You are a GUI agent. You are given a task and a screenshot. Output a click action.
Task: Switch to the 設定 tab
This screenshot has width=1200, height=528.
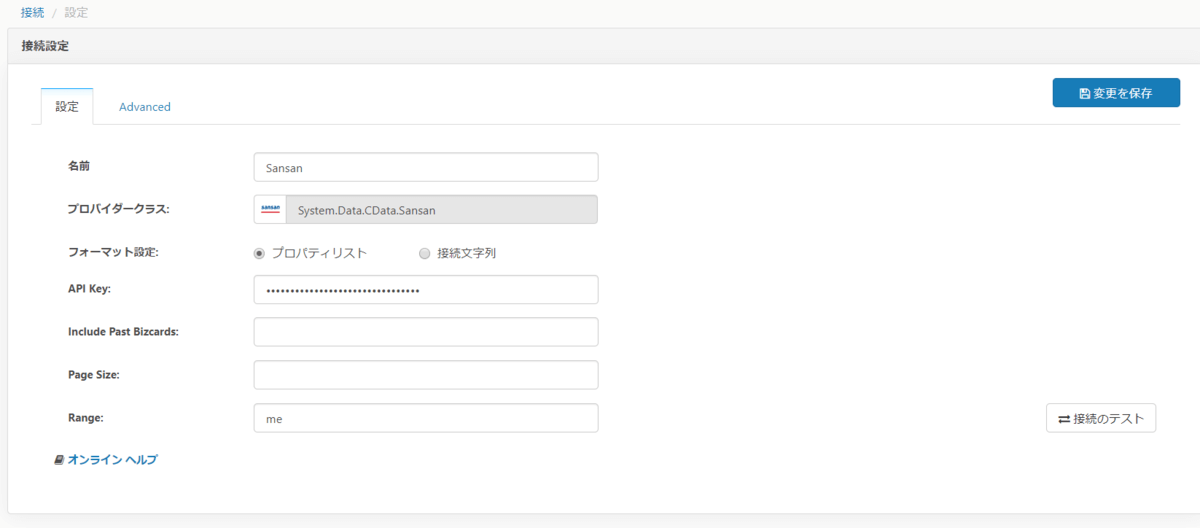point(67,106)
